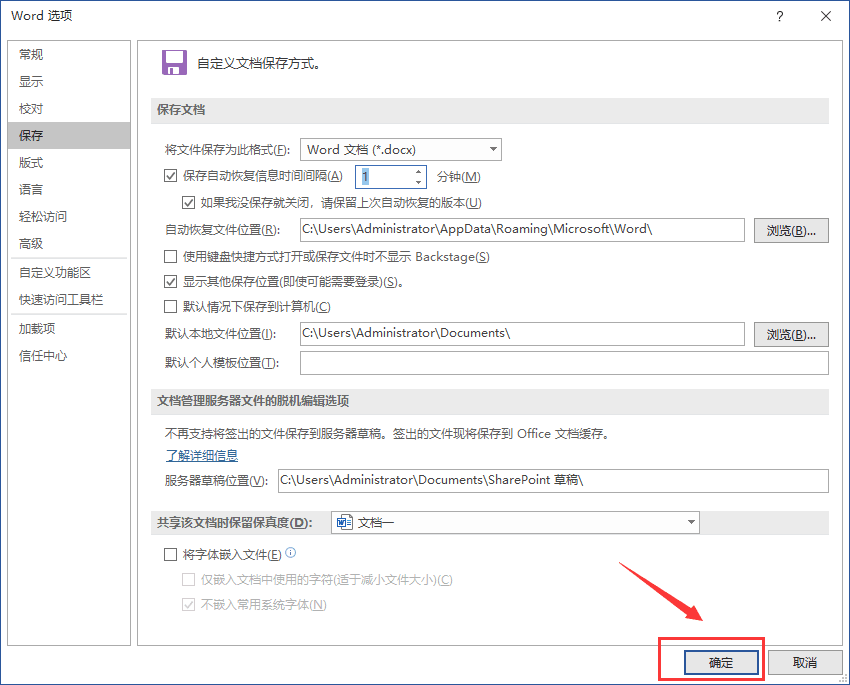Screen dimensions: 850x685
Task: Select the 校对 category
Action: (69, 108)
